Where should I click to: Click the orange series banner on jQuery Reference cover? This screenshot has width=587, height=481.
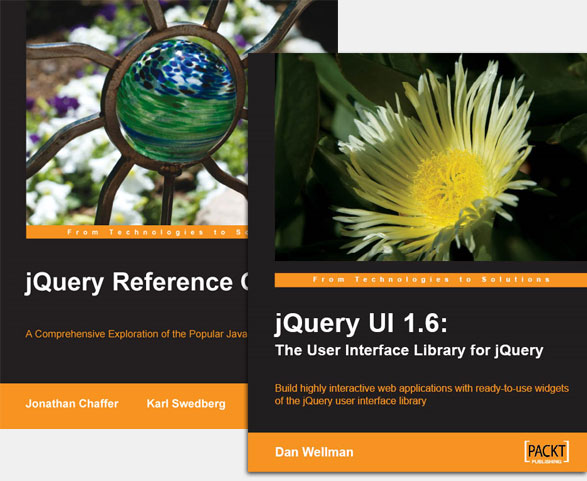click(137, 232)
